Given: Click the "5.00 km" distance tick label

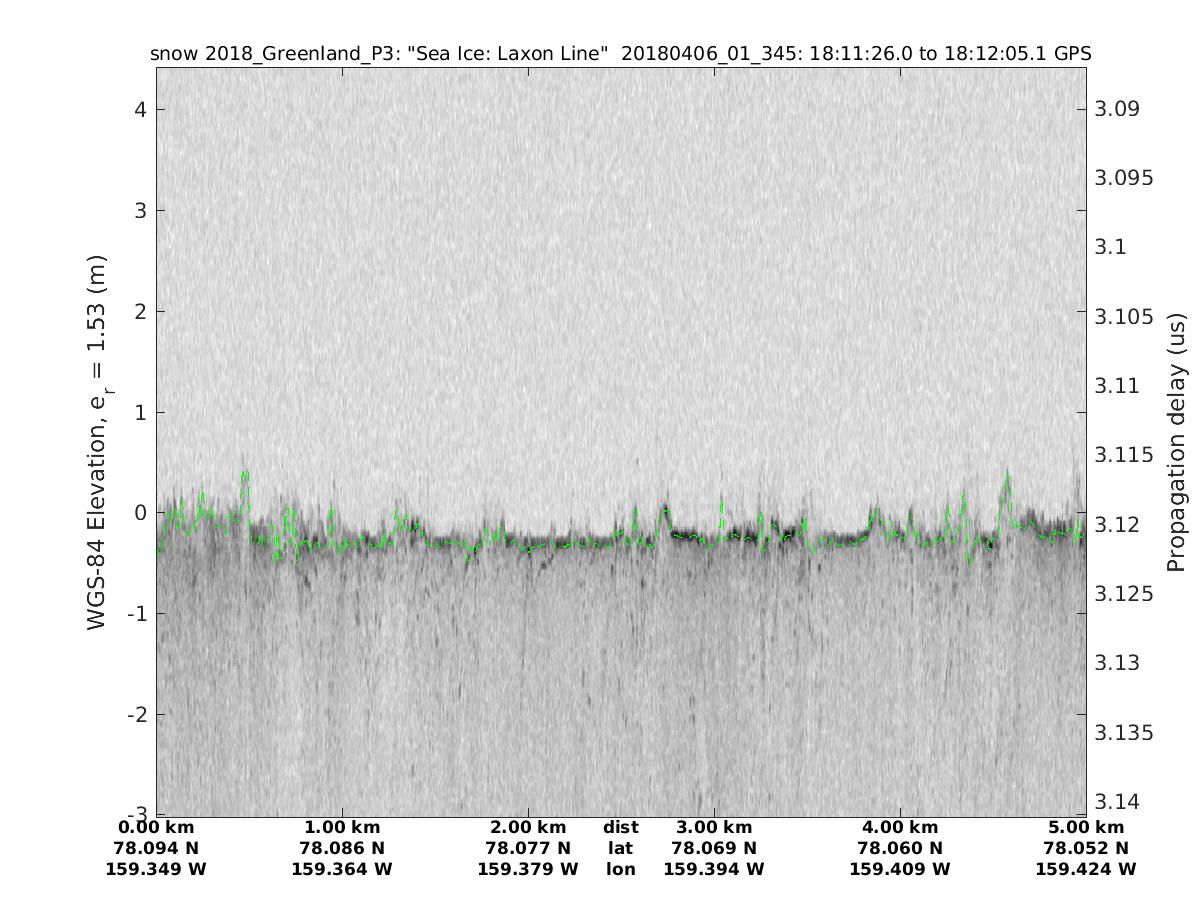Looking at the screenshot, I should [x=1086, y=827].
